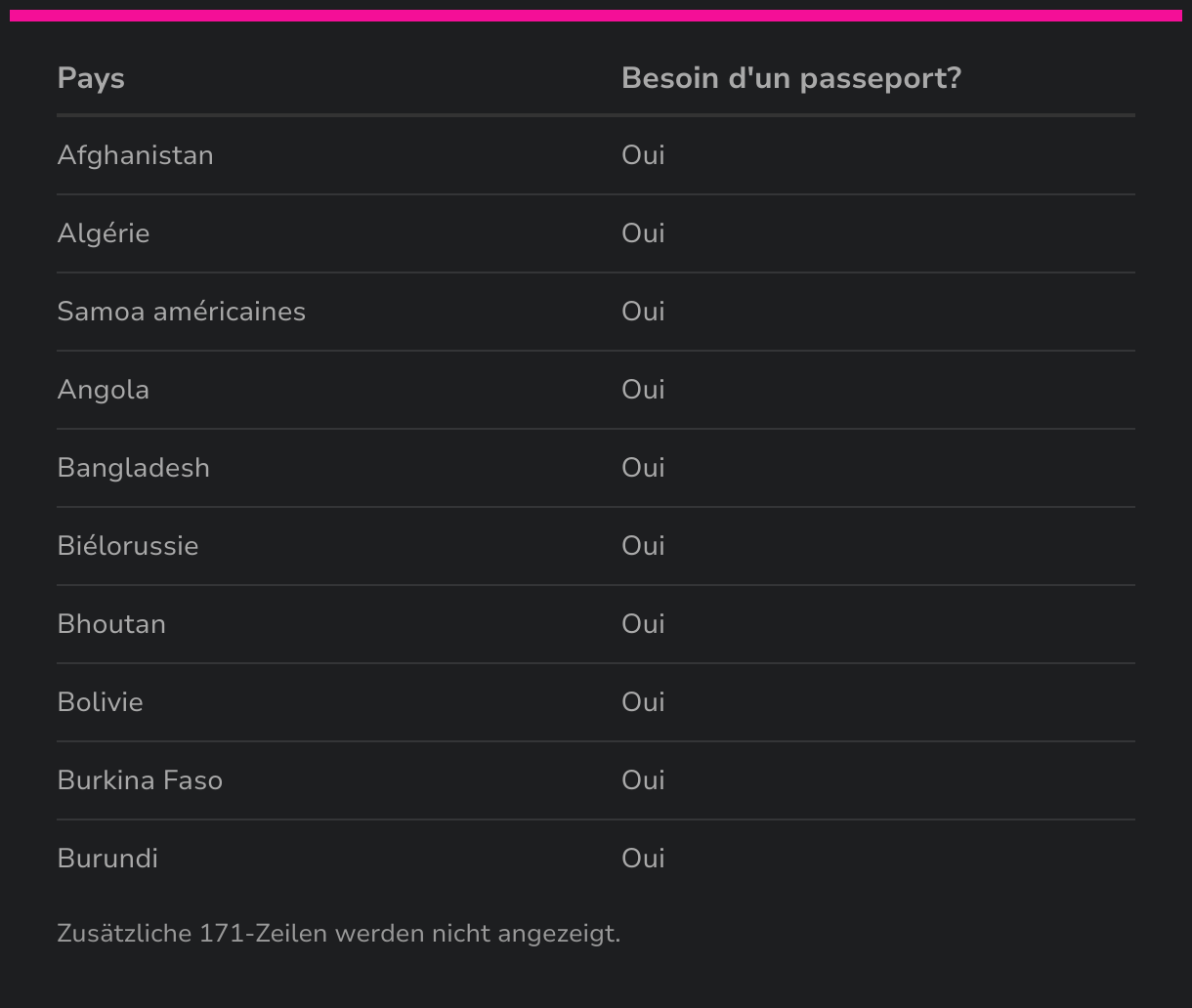Click the "Pays" column header
Screen dimensions: 1192x1008
coord(91,78)
